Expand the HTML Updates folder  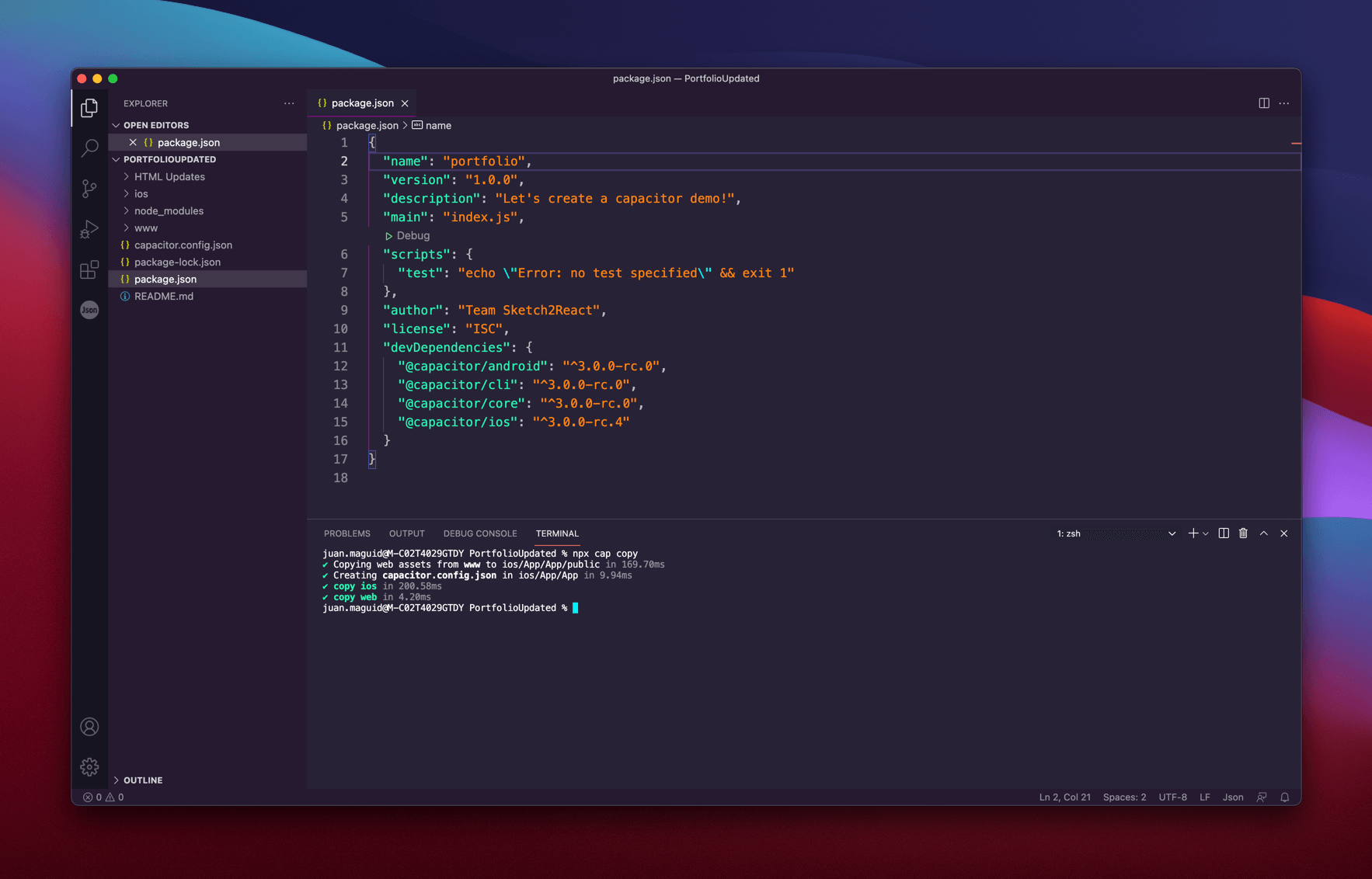[169, 176]
